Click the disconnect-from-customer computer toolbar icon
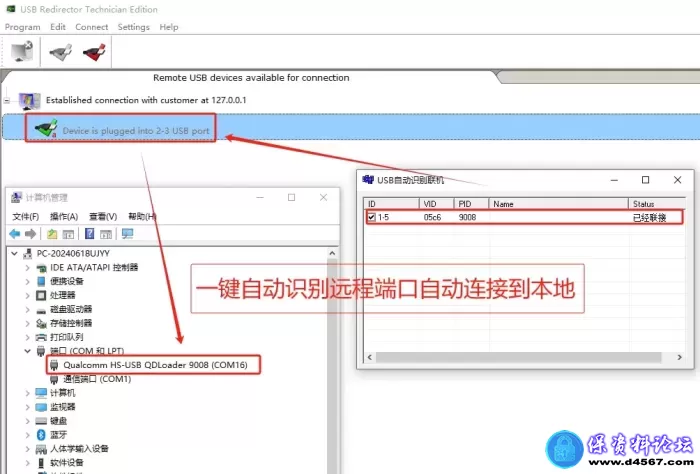 click(22, 51)
